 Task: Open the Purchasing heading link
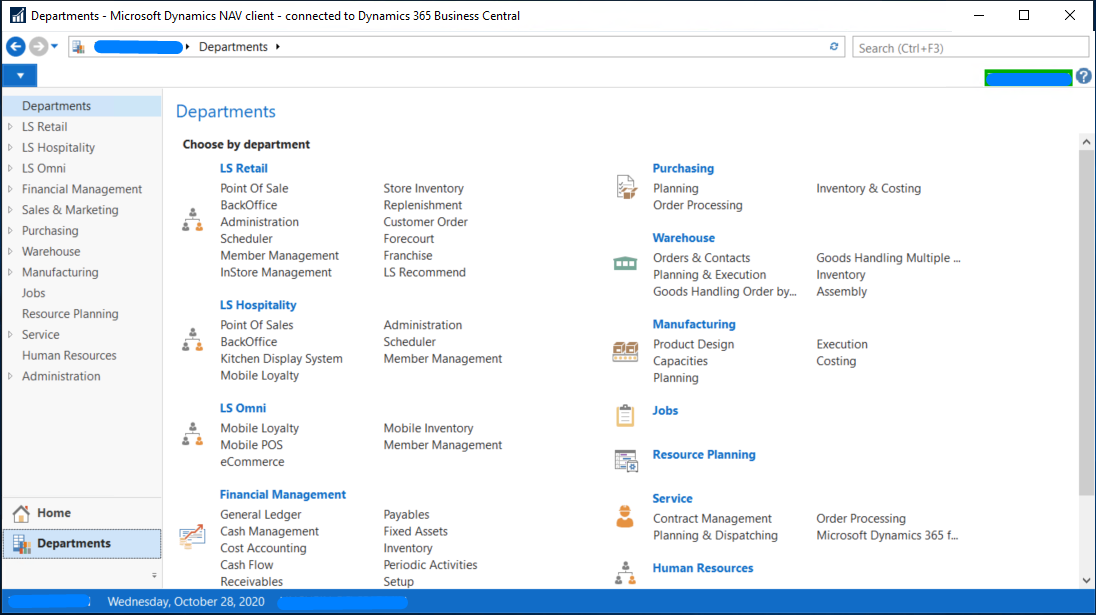683,168
